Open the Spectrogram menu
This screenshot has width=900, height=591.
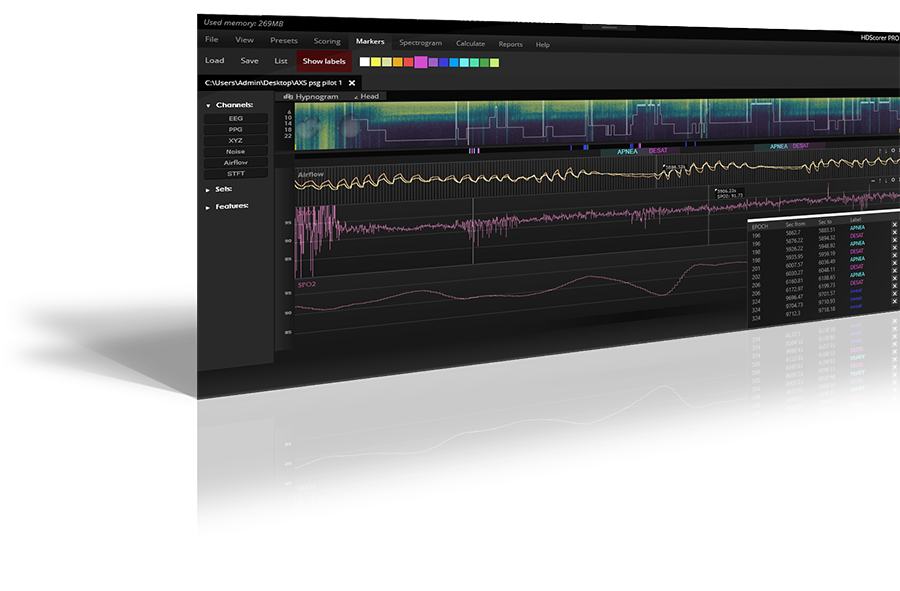pos(420,43)
